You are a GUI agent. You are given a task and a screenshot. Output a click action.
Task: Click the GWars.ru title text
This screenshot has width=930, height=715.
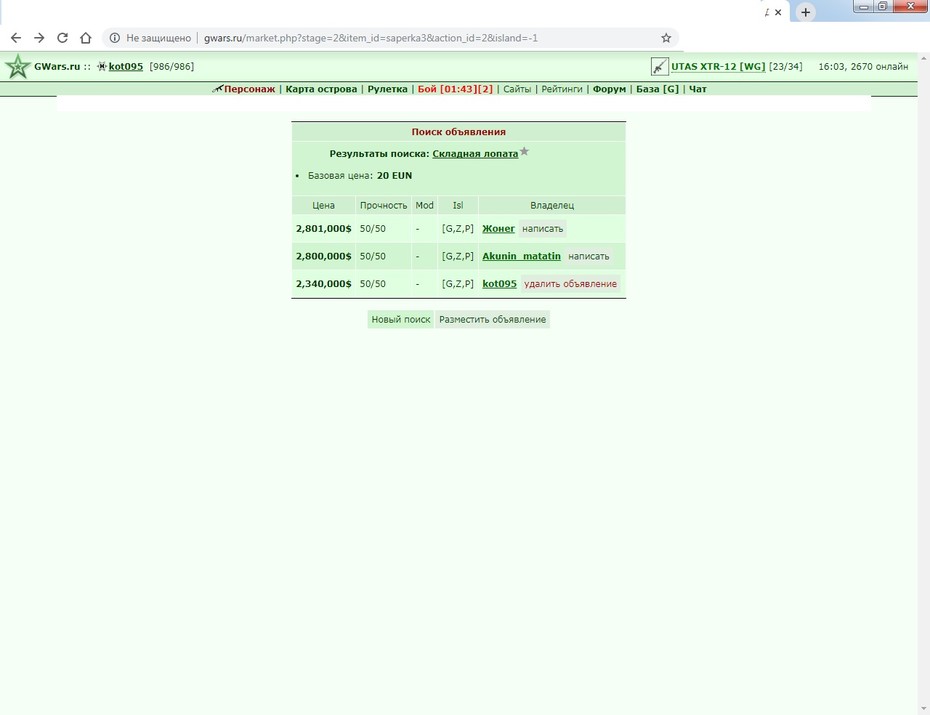(57, 66)
